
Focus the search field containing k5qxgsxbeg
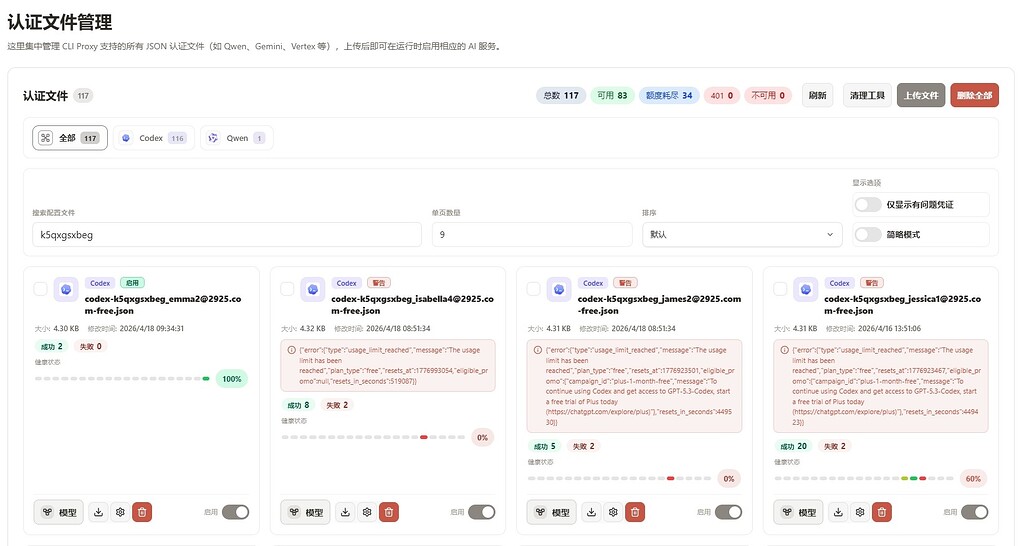coord(227,234)
